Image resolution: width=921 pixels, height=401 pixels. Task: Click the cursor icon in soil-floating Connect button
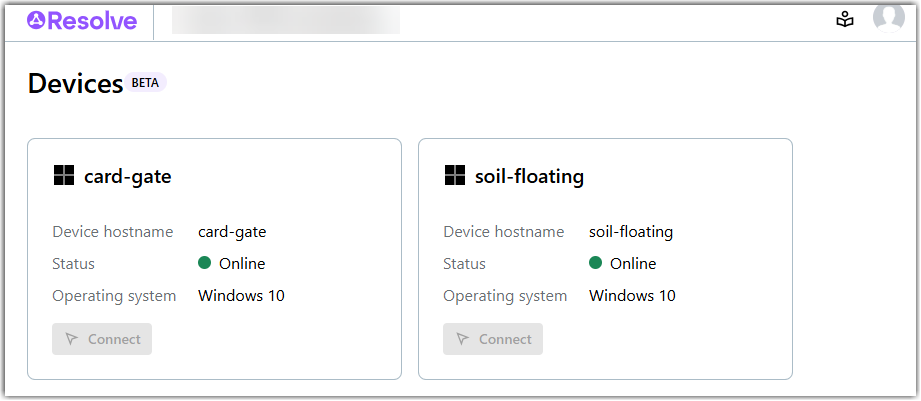pos(463,339)
